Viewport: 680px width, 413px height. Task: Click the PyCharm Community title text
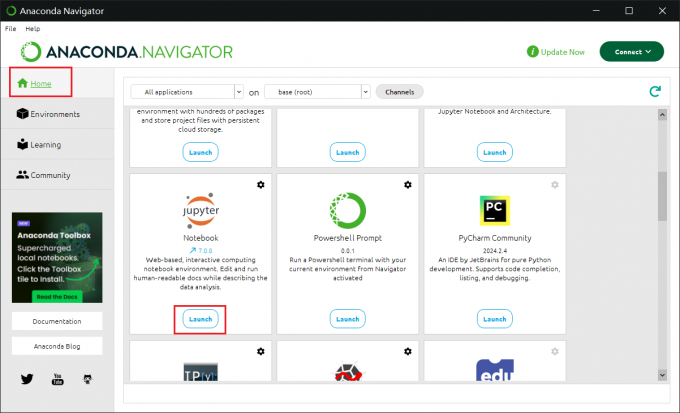495,238
